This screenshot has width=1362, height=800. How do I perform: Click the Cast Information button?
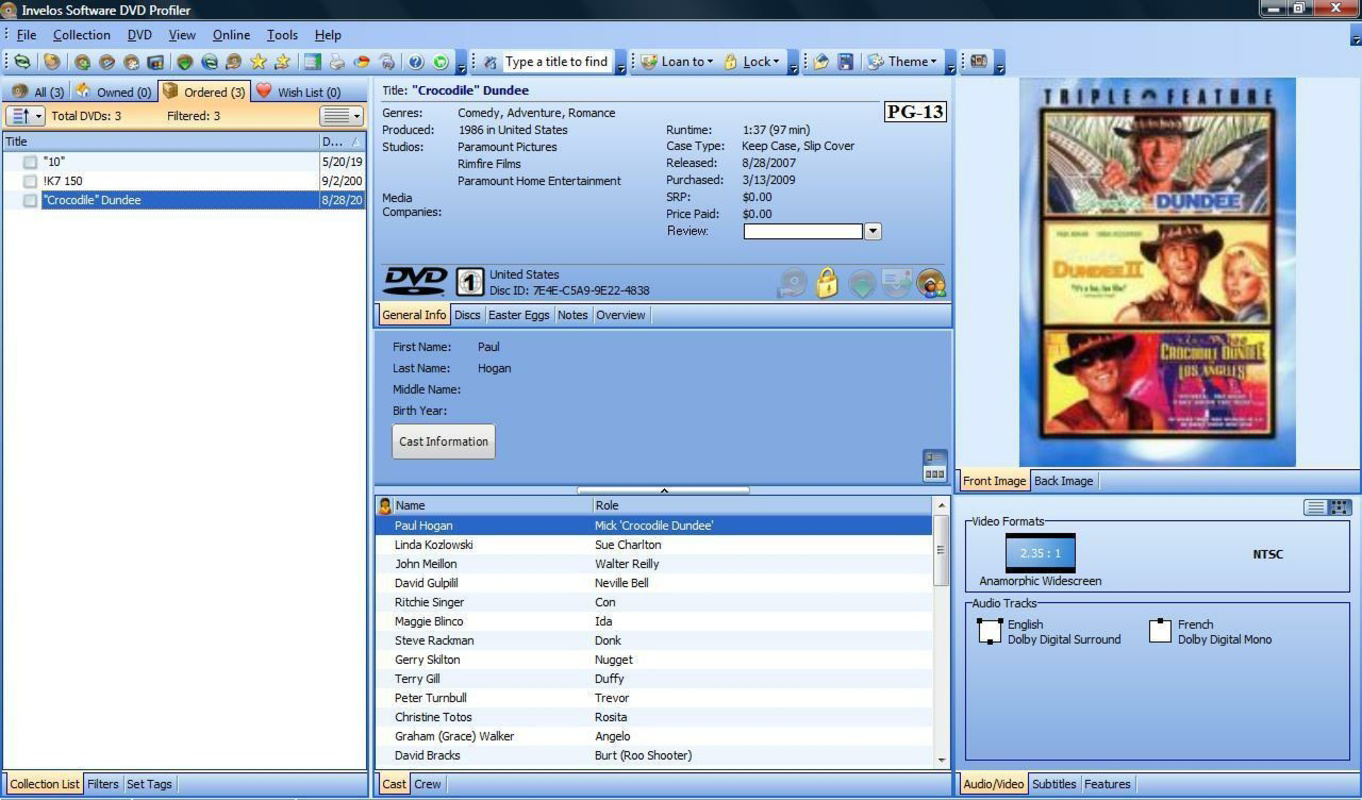point(444,442)
